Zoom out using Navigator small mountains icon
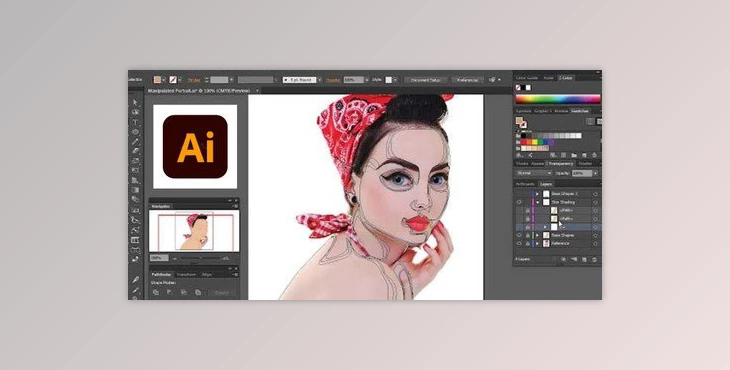Viewport: 730px width, 370px height. (x=175, y=259)
